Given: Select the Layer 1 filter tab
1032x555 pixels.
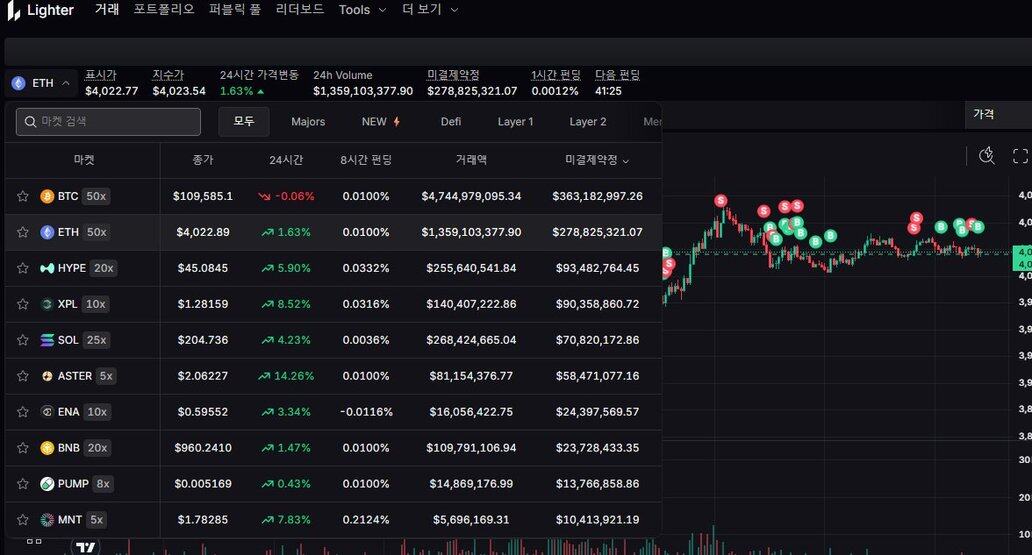Looking at the screenshot, I should (x=515, y=122).
